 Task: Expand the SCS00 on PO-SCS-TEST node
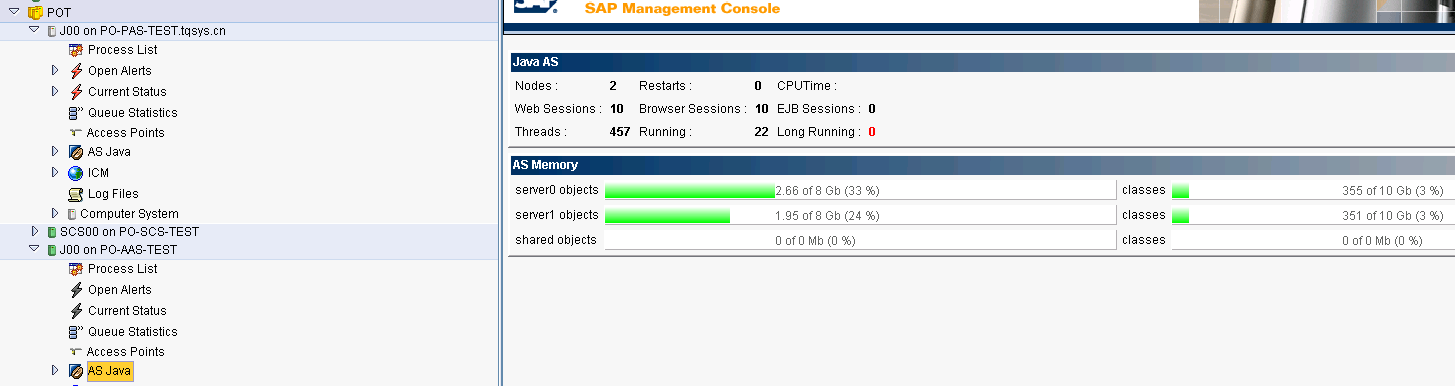tap(34, 231)
